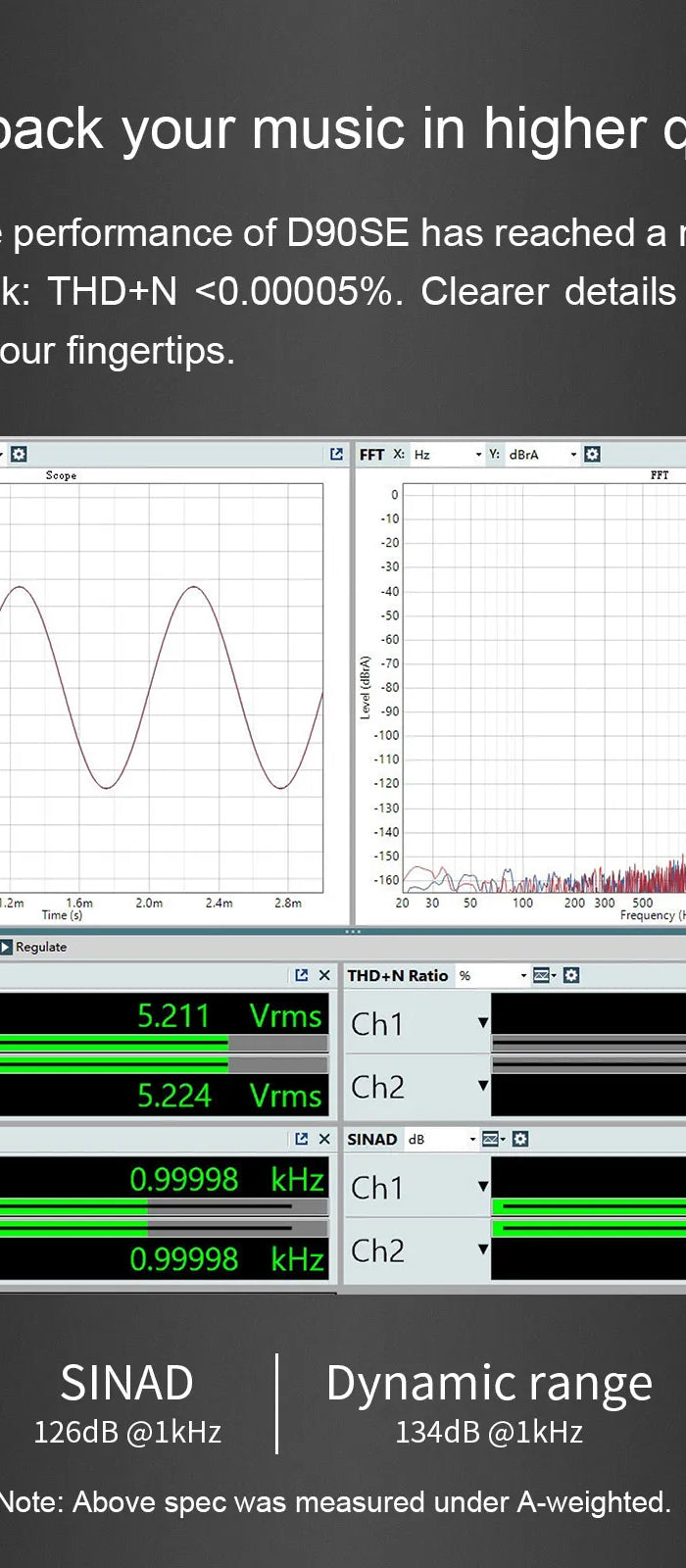Open Scope graph settings gear
Viewport: 686px width, 1568px height.
click(x=19, y=454)
